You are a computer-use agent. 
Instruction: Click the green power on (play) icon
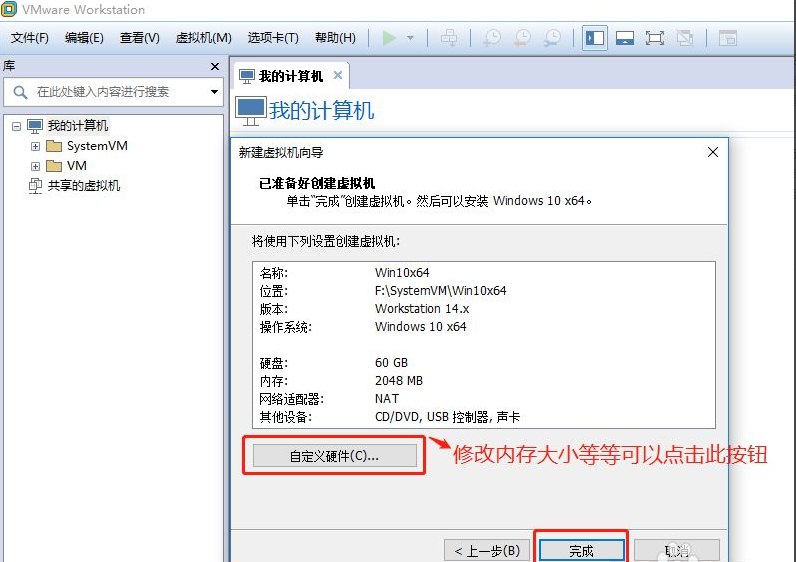[x=389, y=38]
